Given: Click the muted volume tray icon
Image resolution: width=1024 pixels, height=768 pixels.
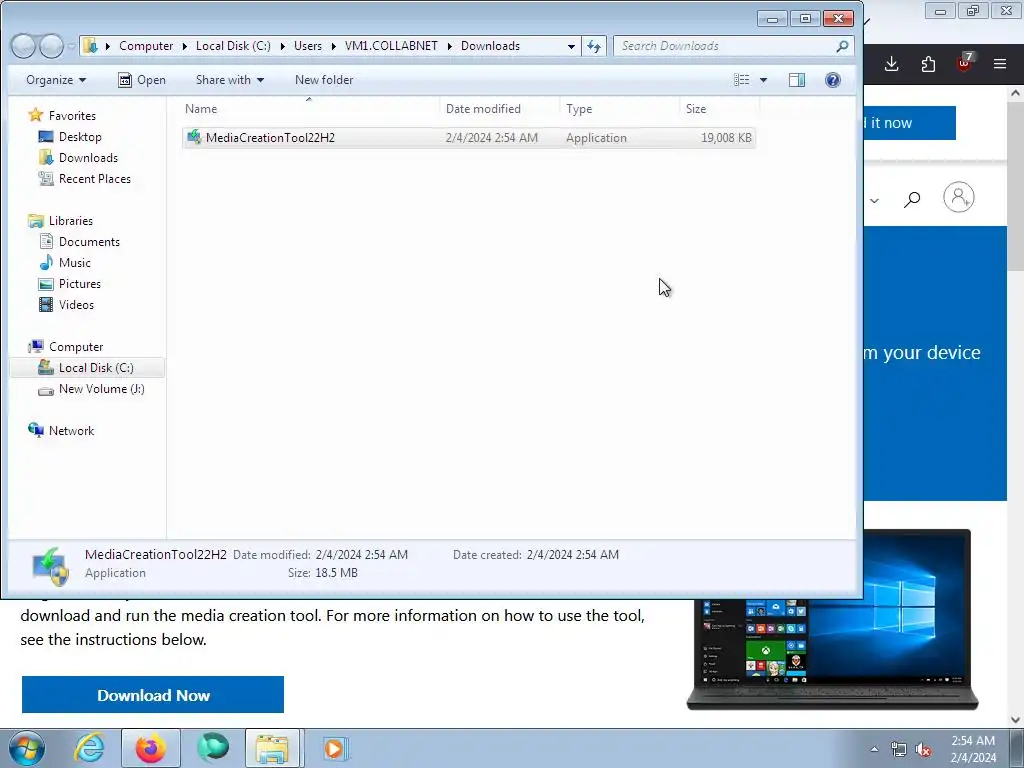Looking at the screenshot, I should pyautogui.click(x=923, y=750).
